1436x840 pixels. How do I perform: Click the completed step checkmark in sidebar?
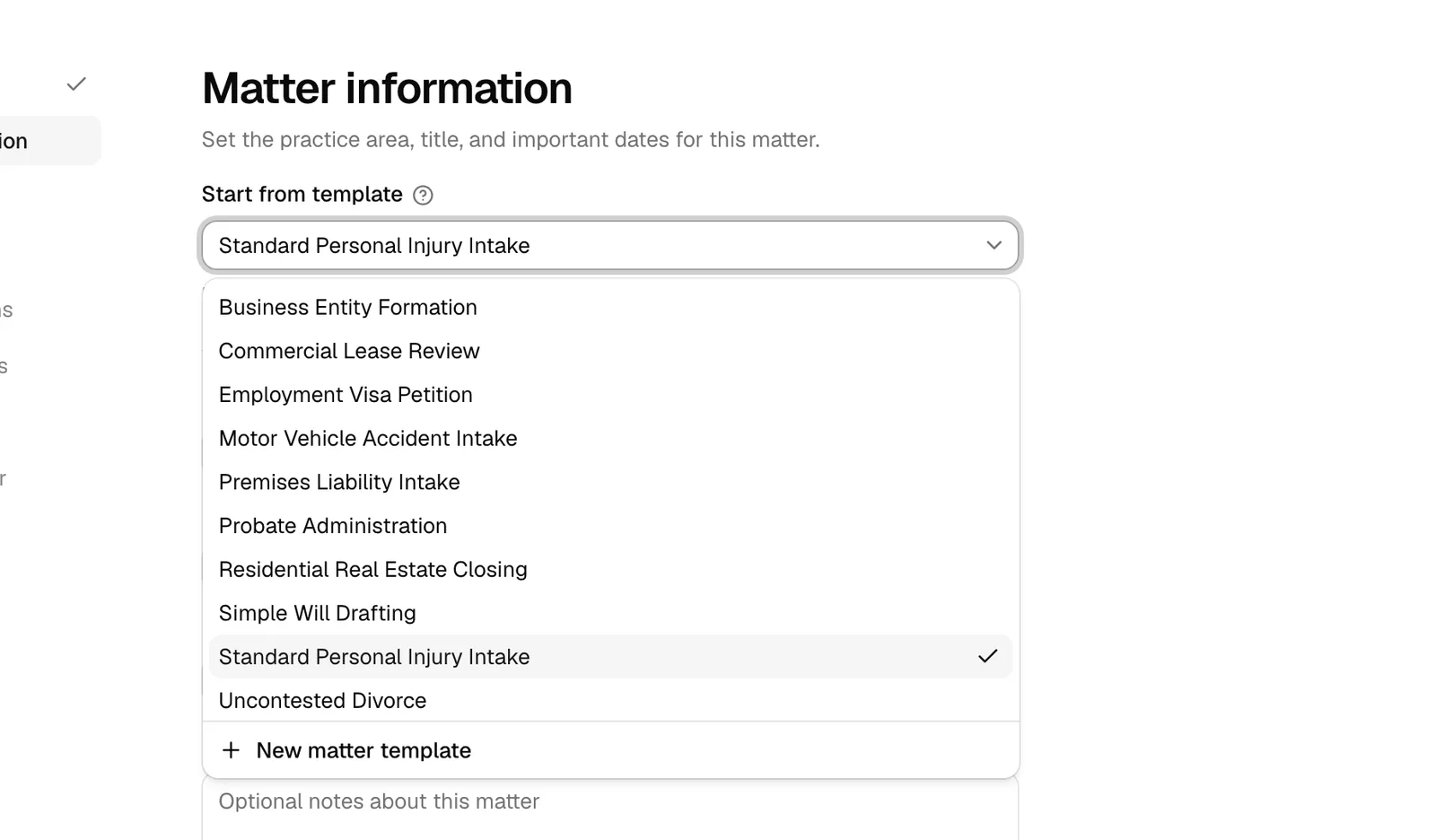click(x=76, y=84)
